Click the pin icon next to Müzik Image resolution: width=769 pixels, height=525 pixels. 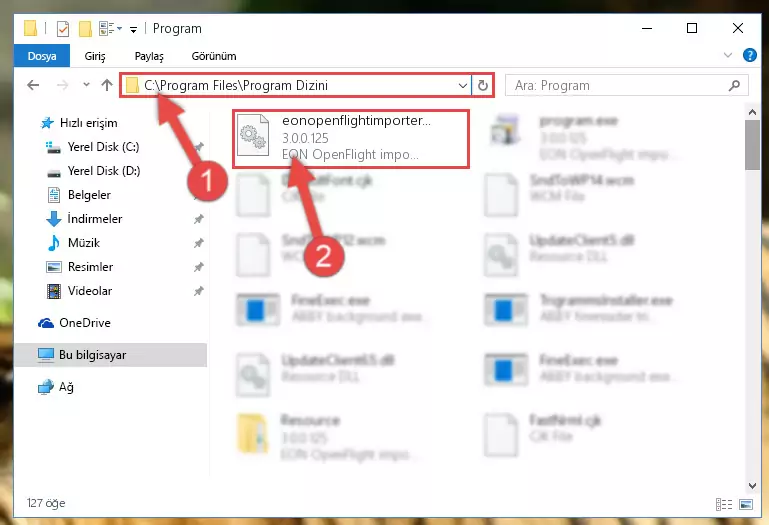(198, 243)
